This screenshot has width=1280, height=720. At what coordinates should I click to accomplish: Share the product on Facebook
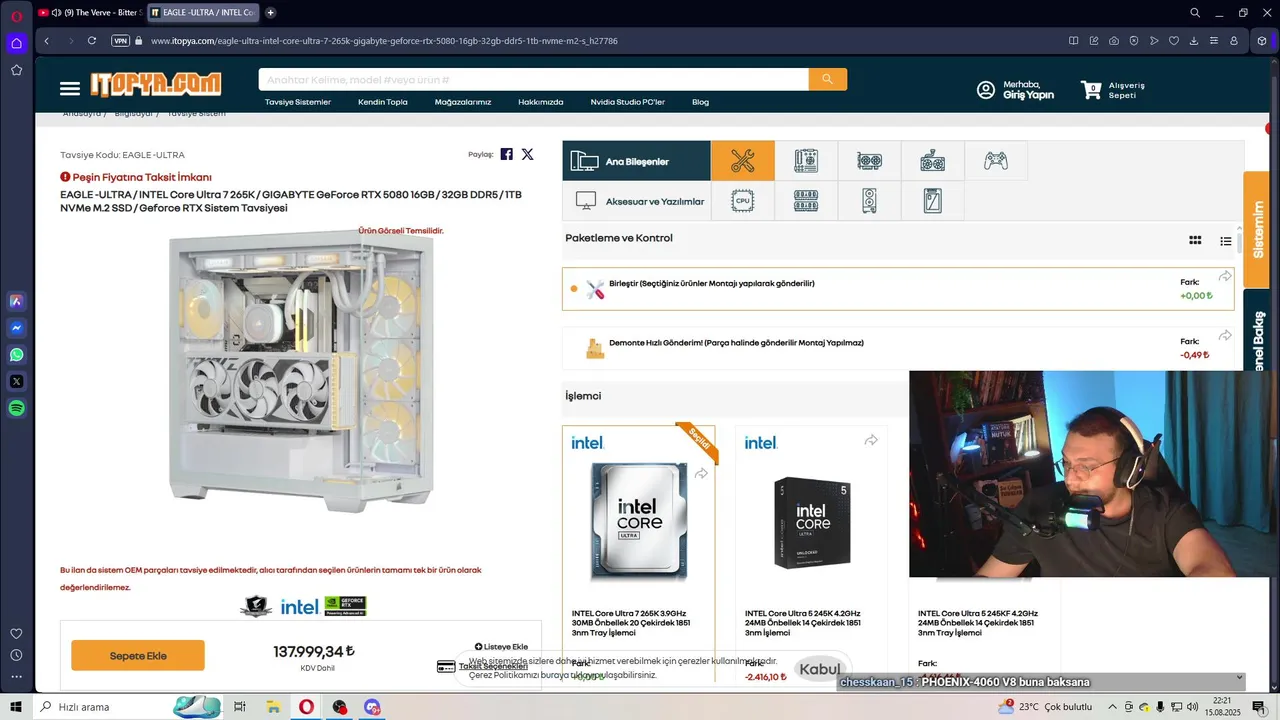pyautogui.click(x=507, y=154)
